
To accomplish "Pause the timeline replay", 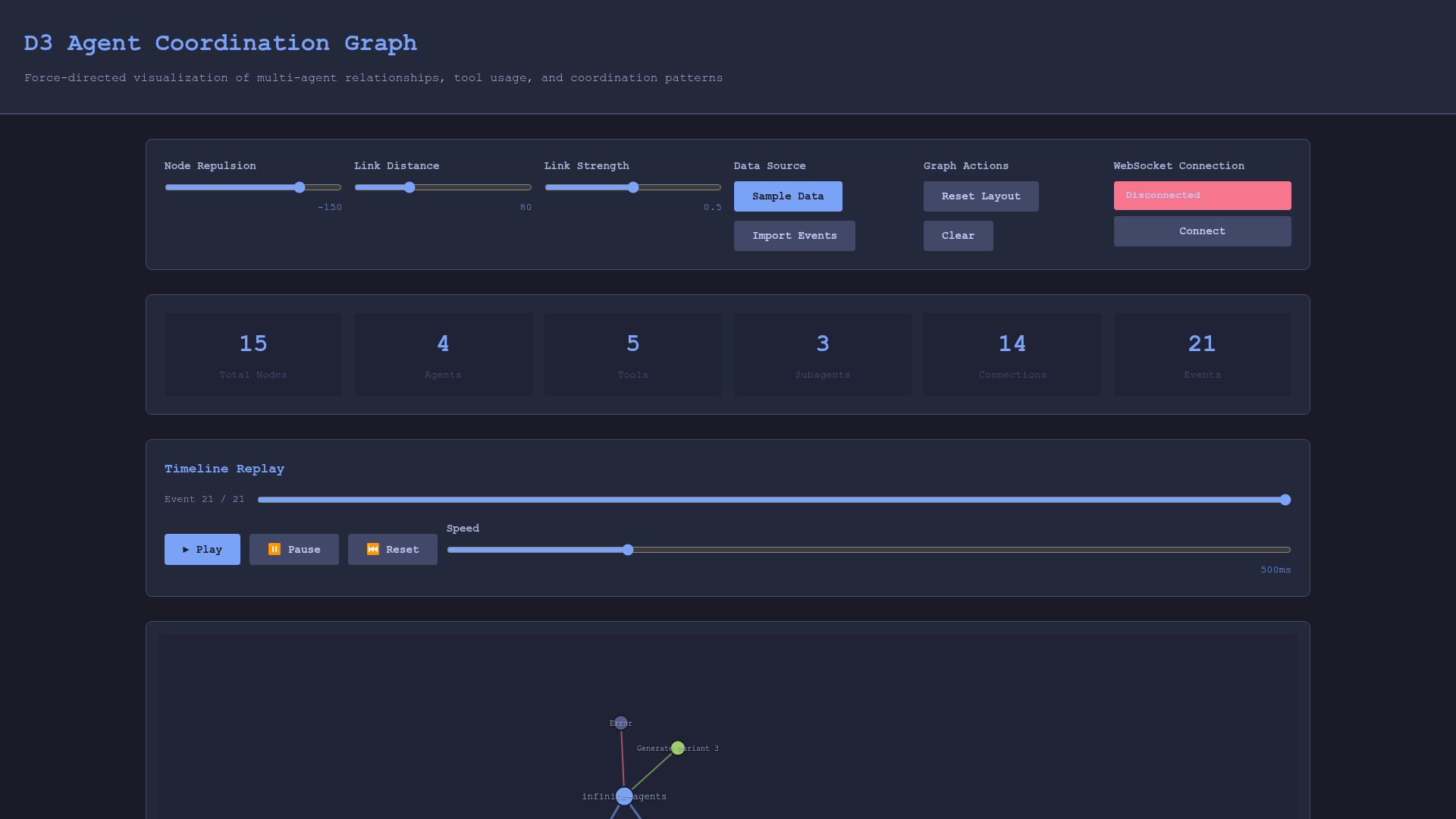I will coord(293,549).
